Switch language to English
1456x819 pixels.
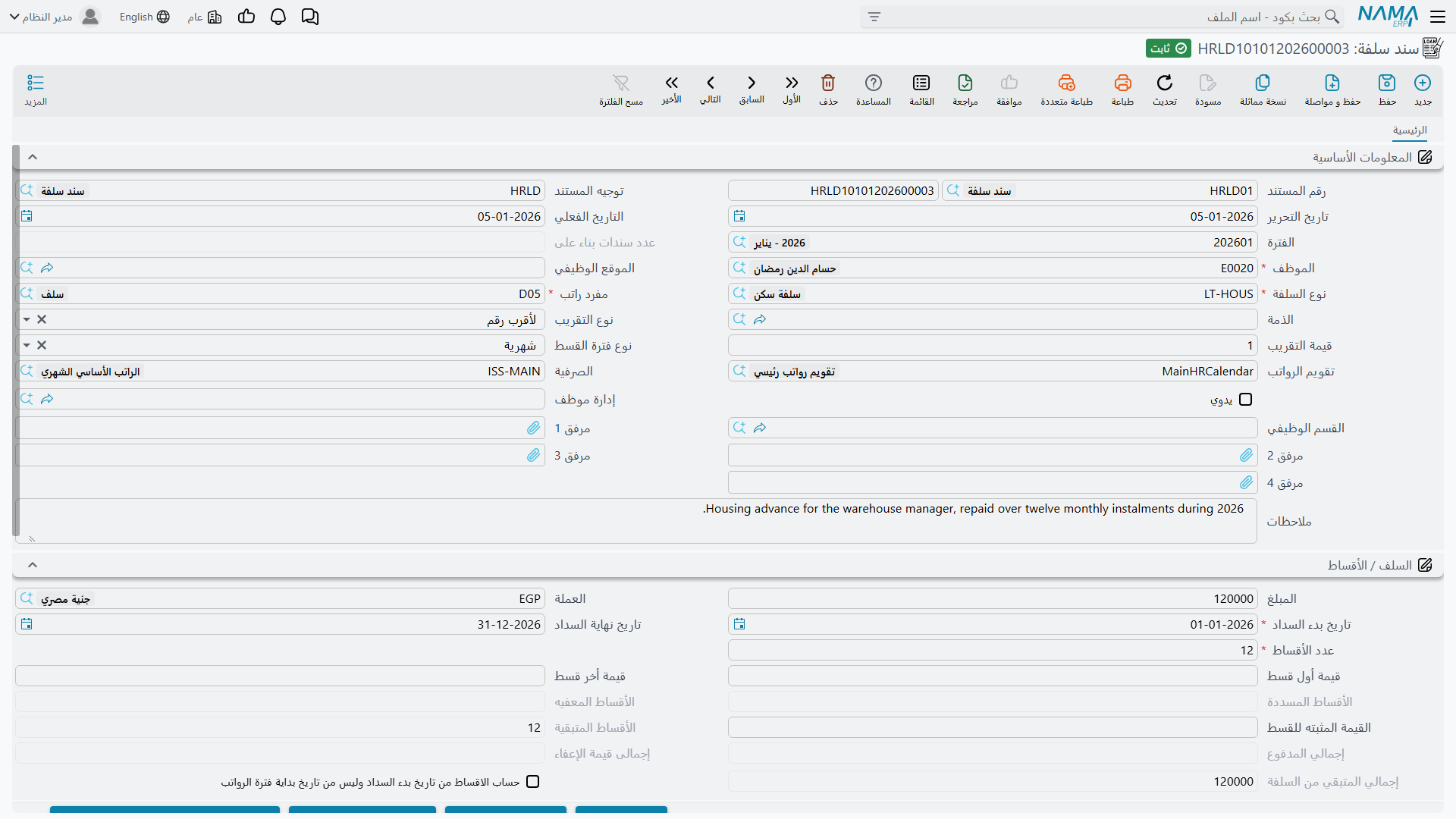tap(145, 17)
